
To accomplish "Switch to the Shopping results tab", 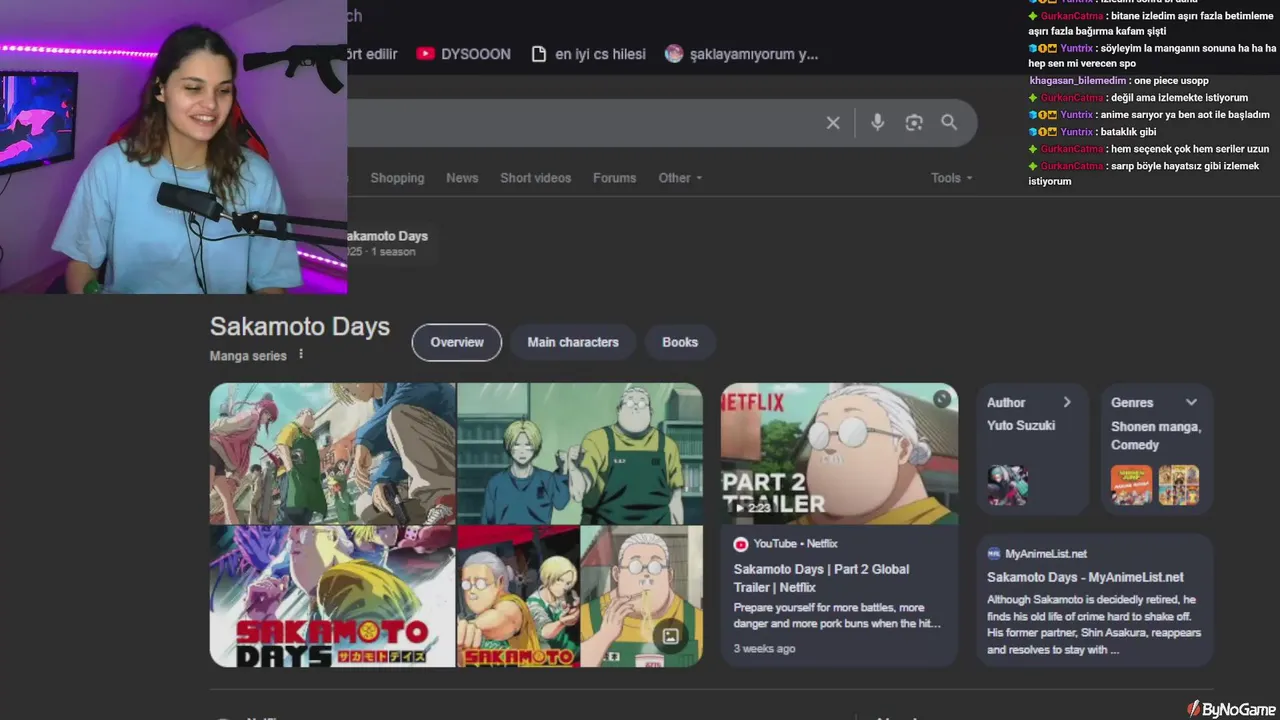I will coord(397,178).
